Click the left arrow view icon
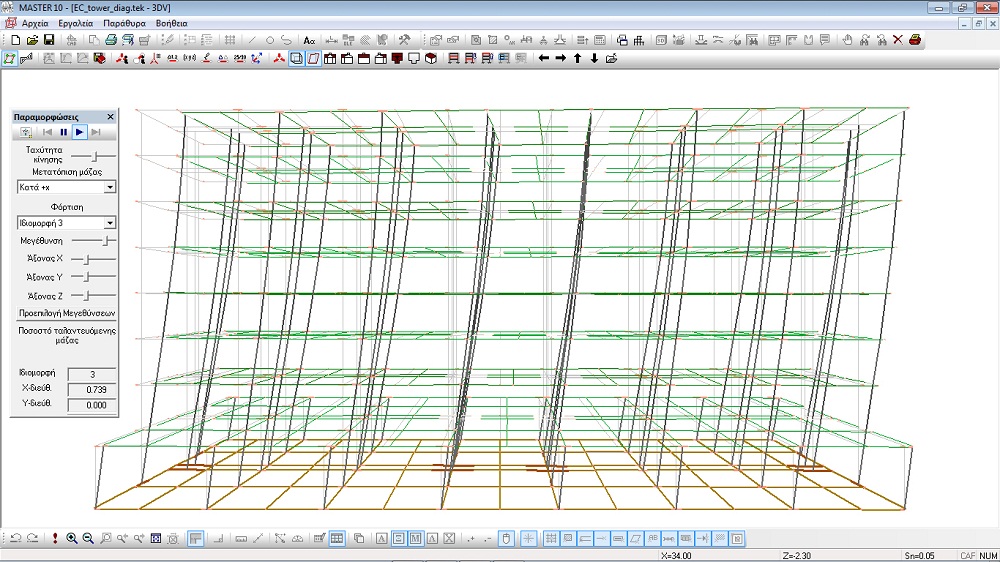1000x562 pixels. [543, 58]
